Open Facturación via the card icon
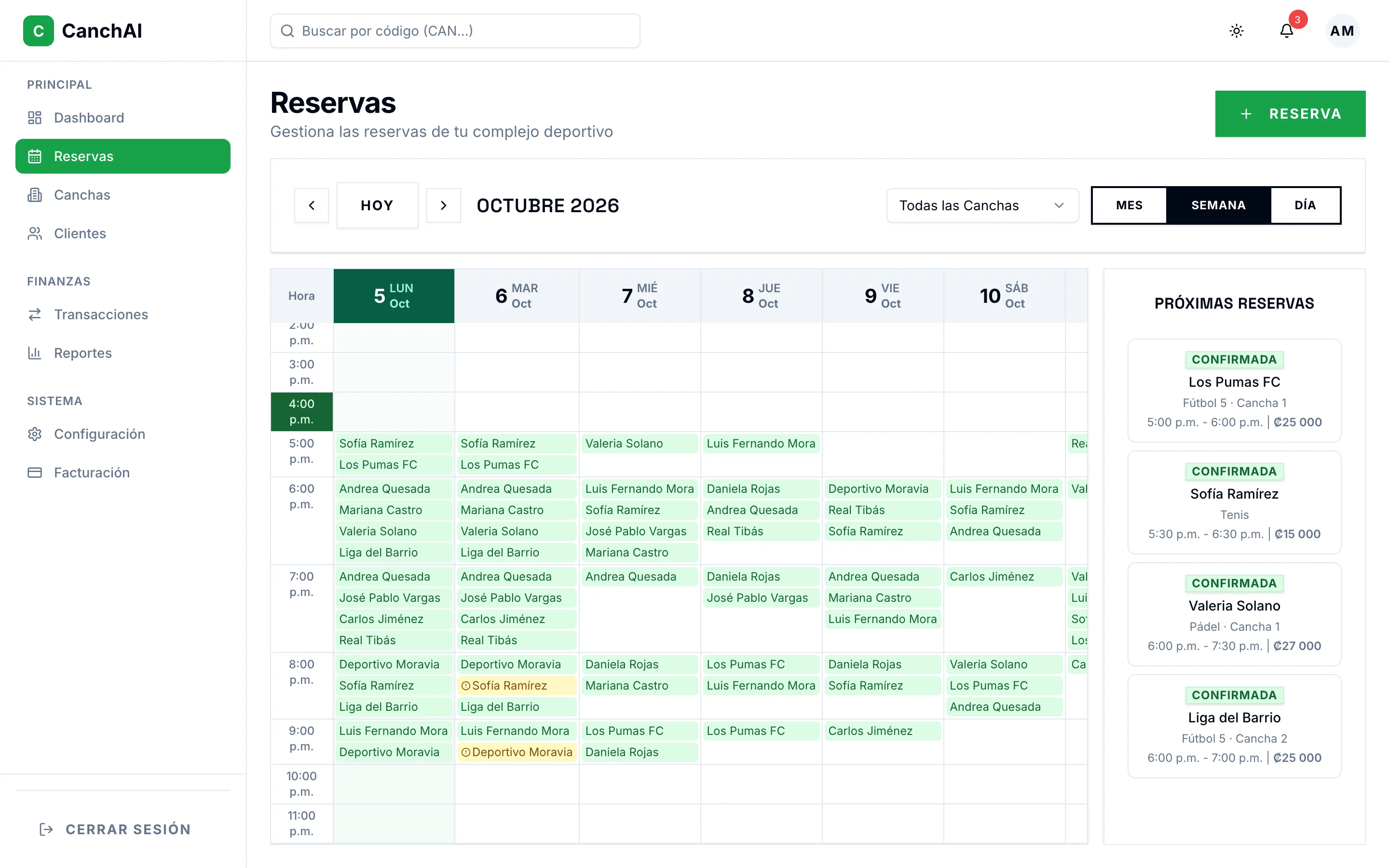 click(x=35, y=473)
